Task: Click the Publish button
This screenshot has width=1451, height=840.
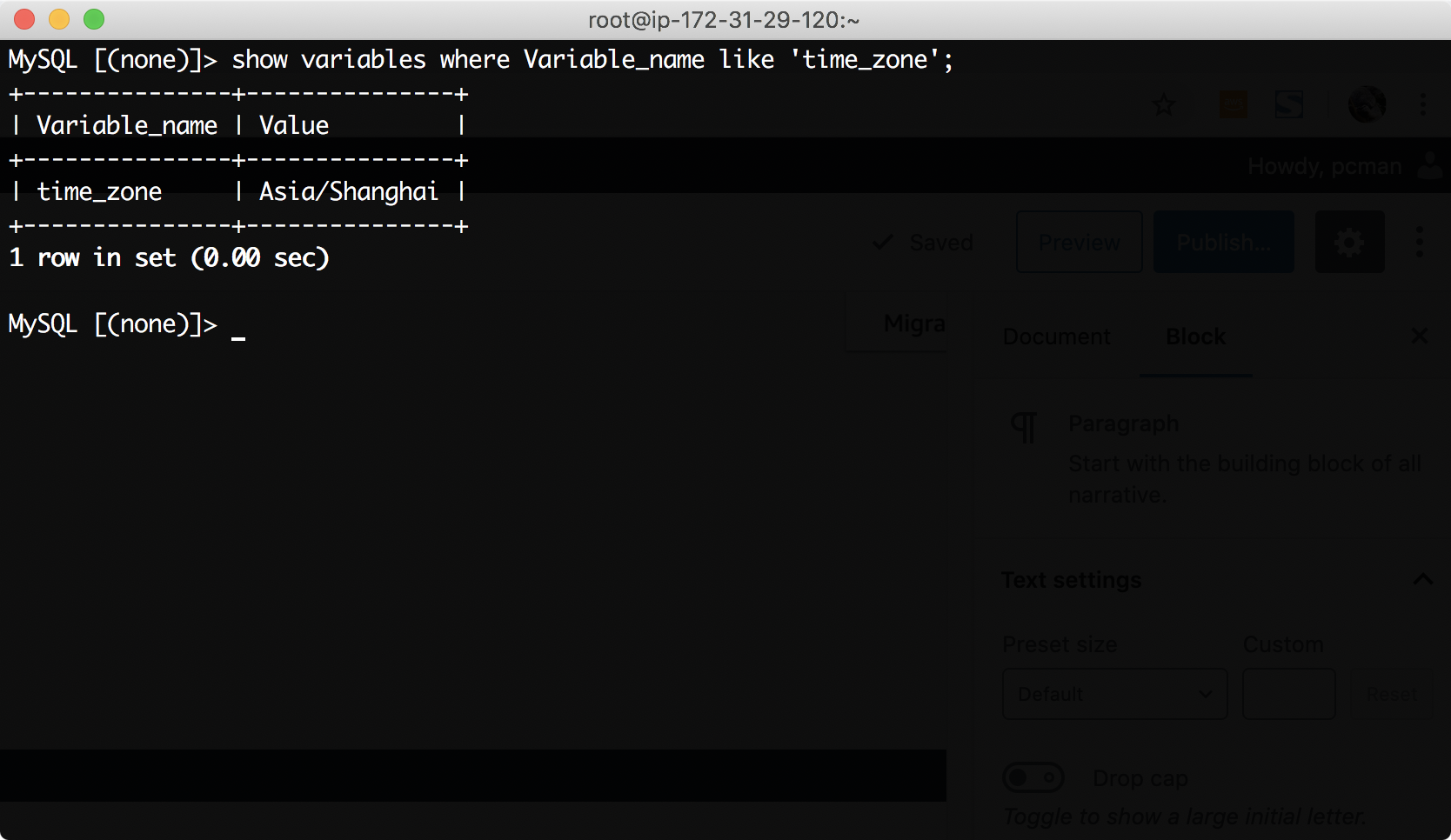Action: tap(1223, 242)
